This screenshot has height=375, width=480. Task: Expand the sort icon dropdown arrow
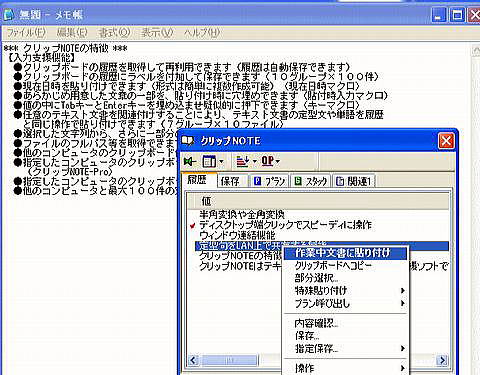tap(255, 162)
